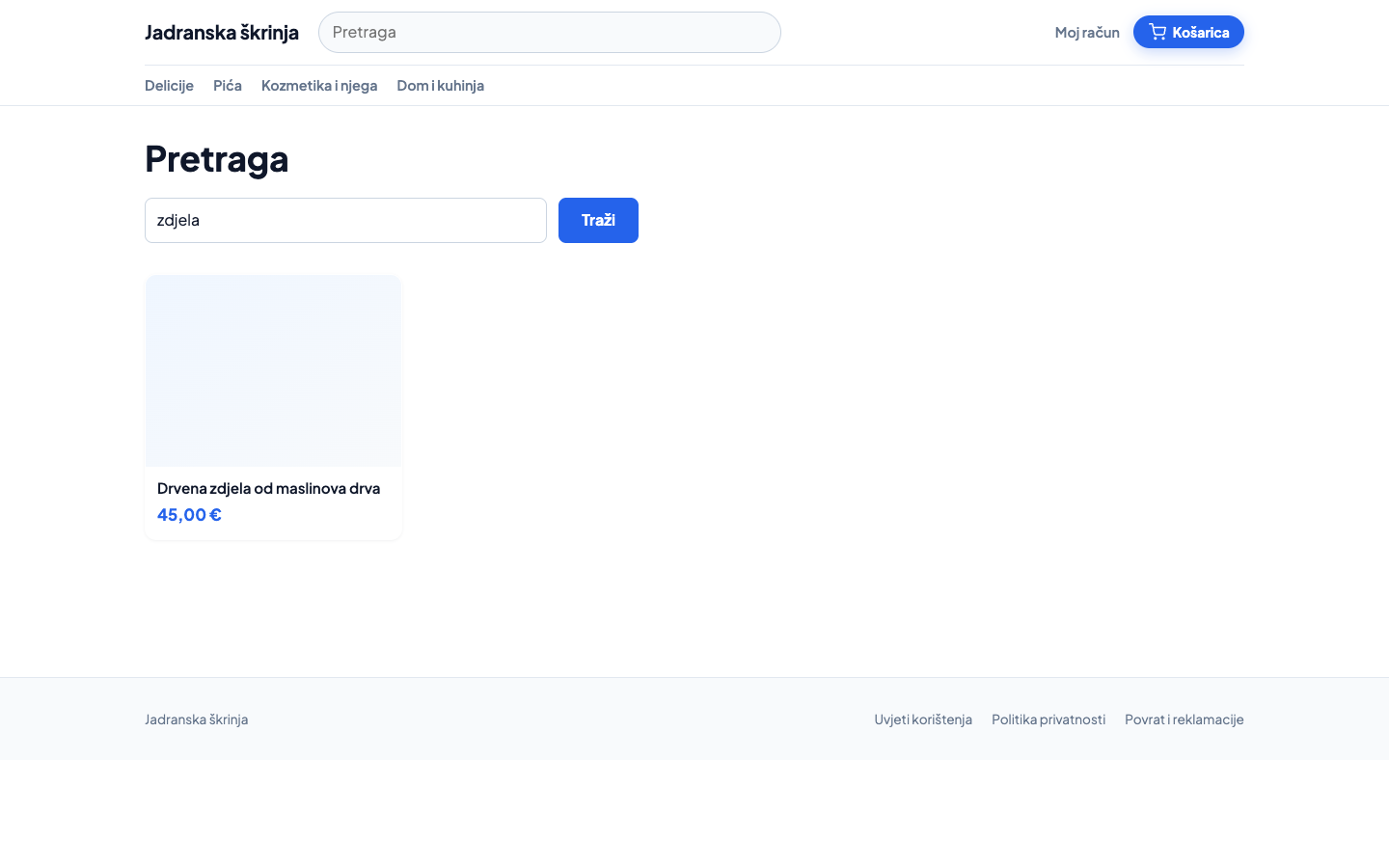The width and height of the screenshot is (1389, 868).
Task: Click the Pretraga page heading
Action: (217, 158)
